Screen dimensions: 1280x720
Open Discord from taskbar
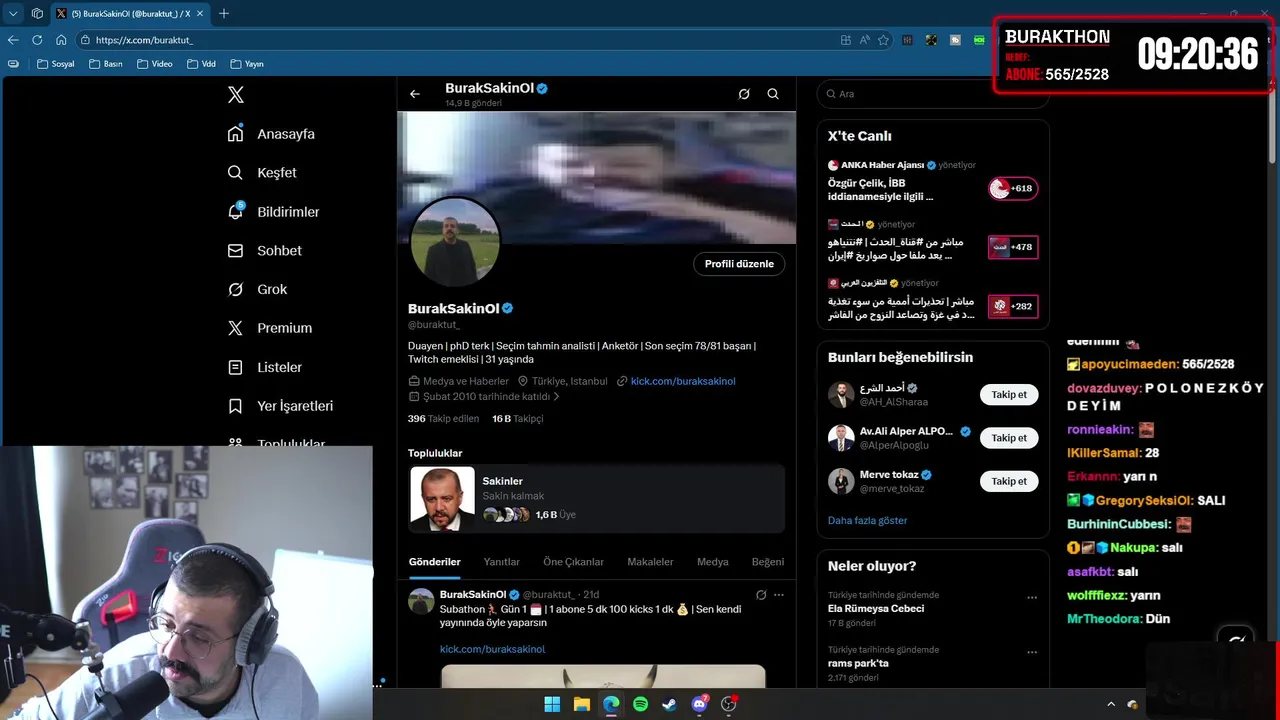coord(700,704)
